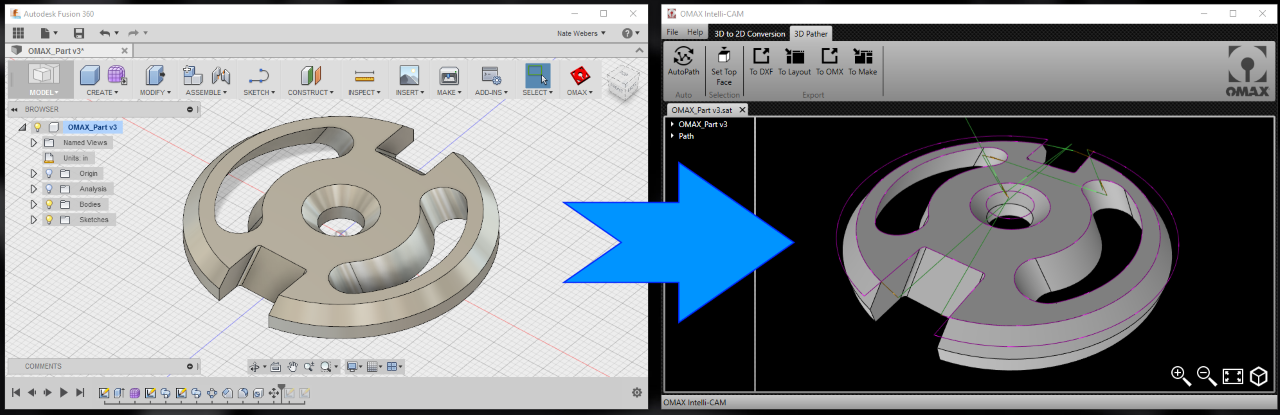Click the Construct plane icon

tap(311, 75)
